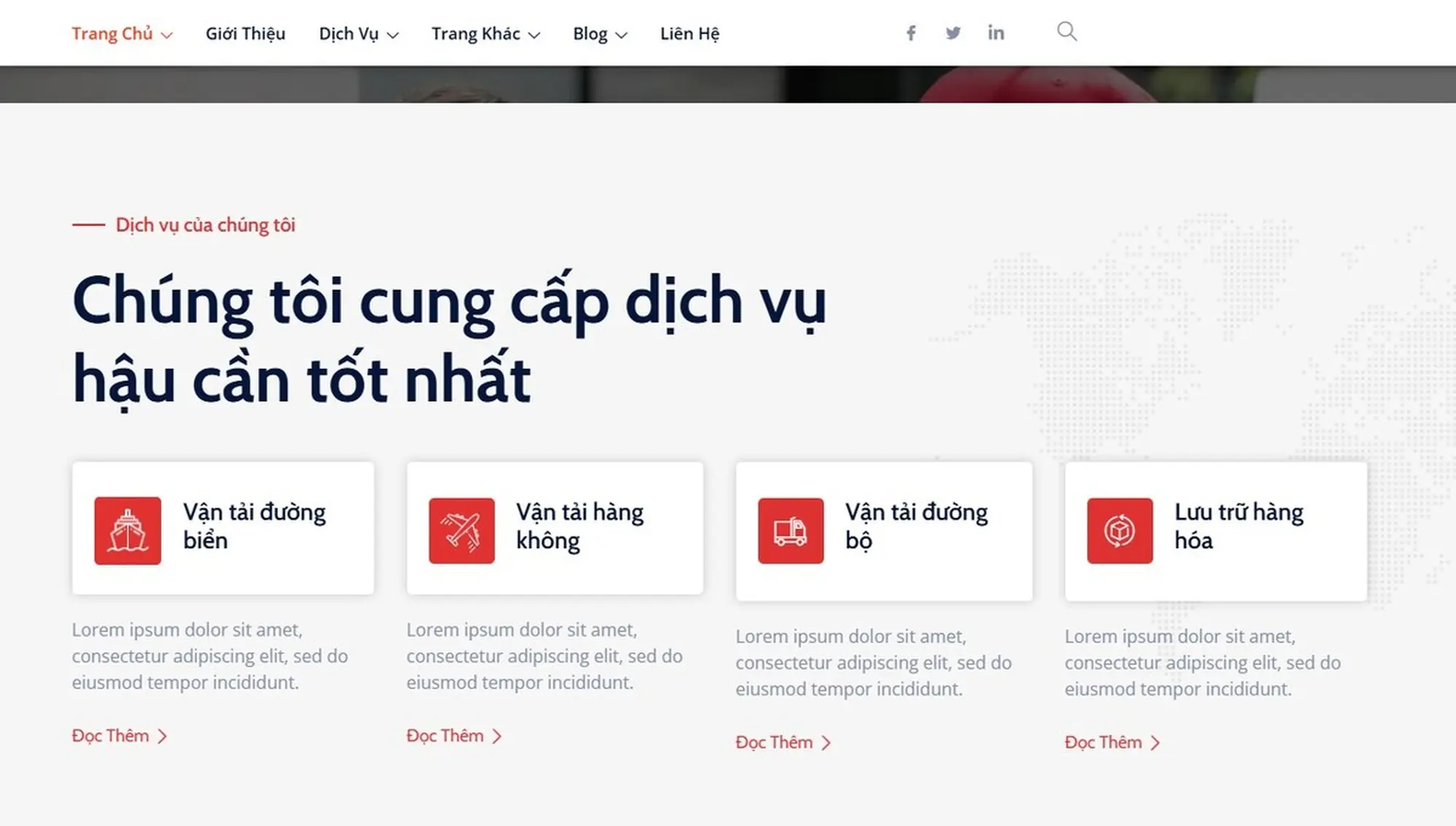Open the Twitter social link icon
The height and width of the screenshot is (826, 1456).
click(x=953, y=33)
